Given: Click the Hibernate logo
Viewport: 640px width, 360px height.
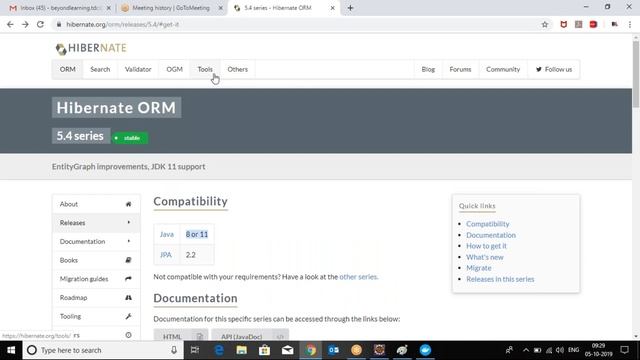Looking at the screenshot, I should [91, 48].
